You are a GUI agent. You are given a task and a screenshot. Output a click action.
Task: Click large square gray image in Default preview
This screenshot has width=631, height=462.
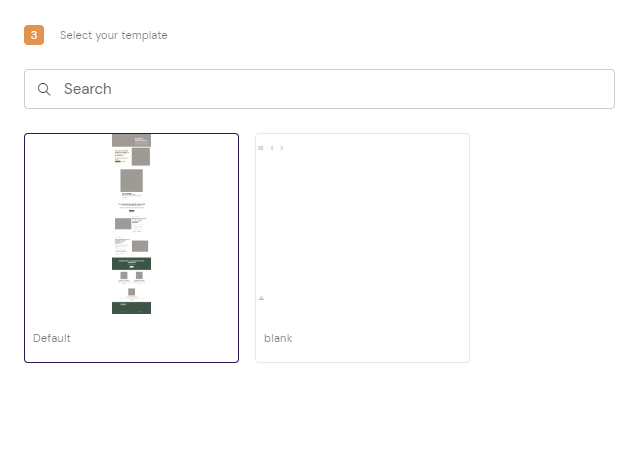tap(131, 180)
